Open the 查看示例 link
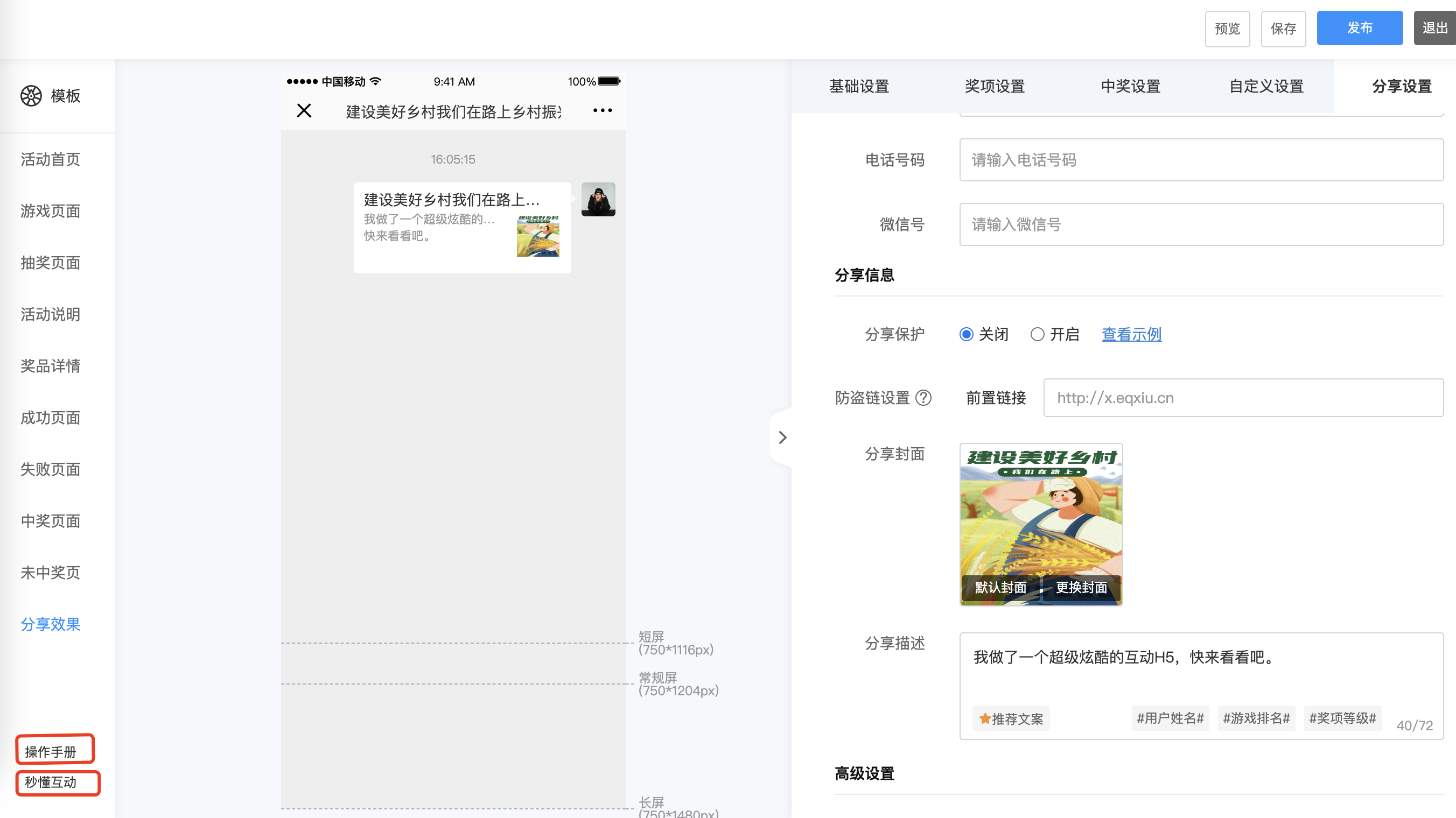 1131,334
